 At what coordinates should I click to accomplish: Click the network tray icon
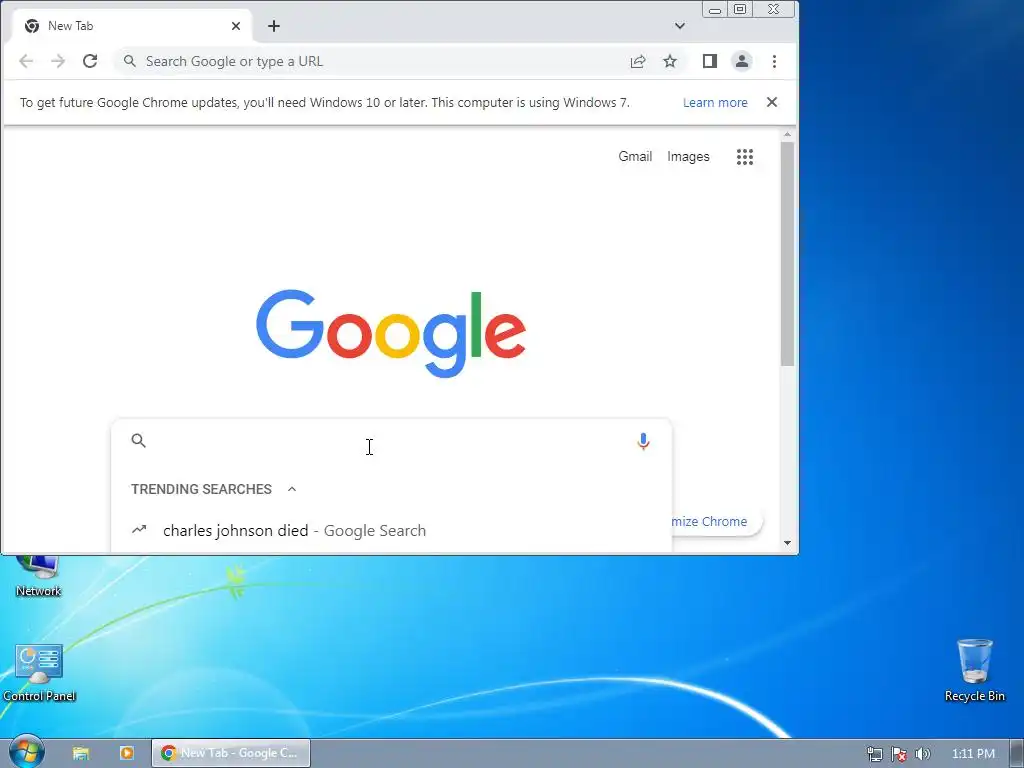(875, 754)
